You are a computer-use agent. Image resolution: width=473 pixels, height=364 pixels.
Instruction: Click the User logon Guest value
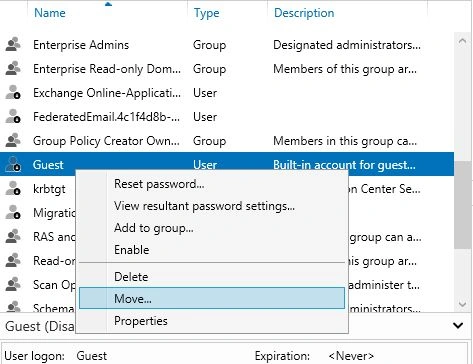click(x=92, y=356)
